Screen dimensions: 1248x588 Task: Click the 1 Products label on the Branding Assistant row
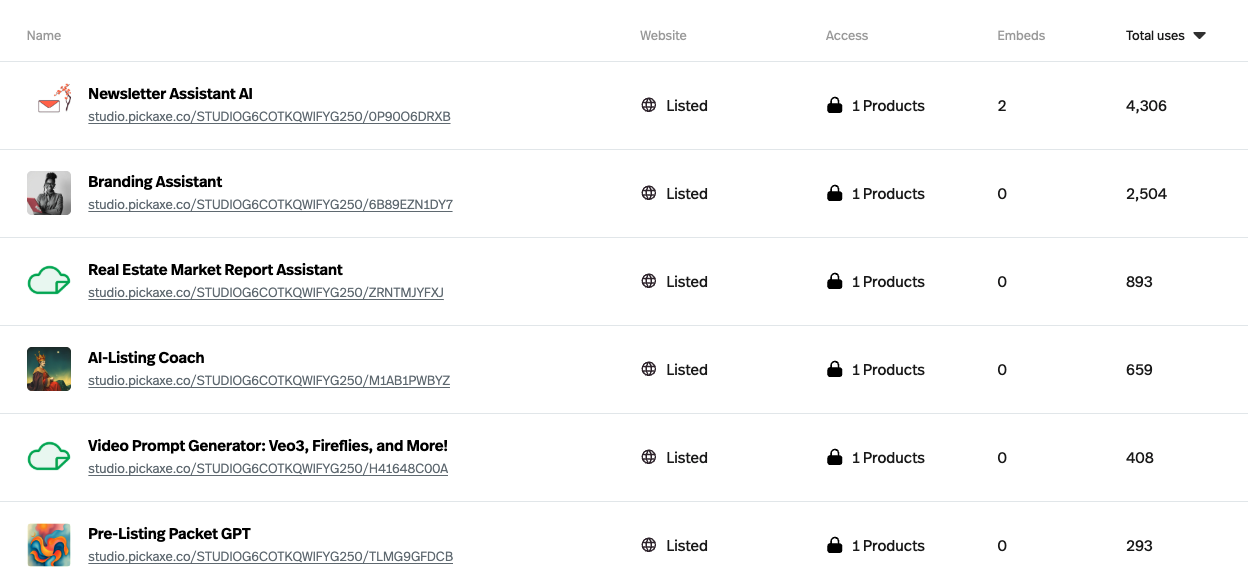887,193
